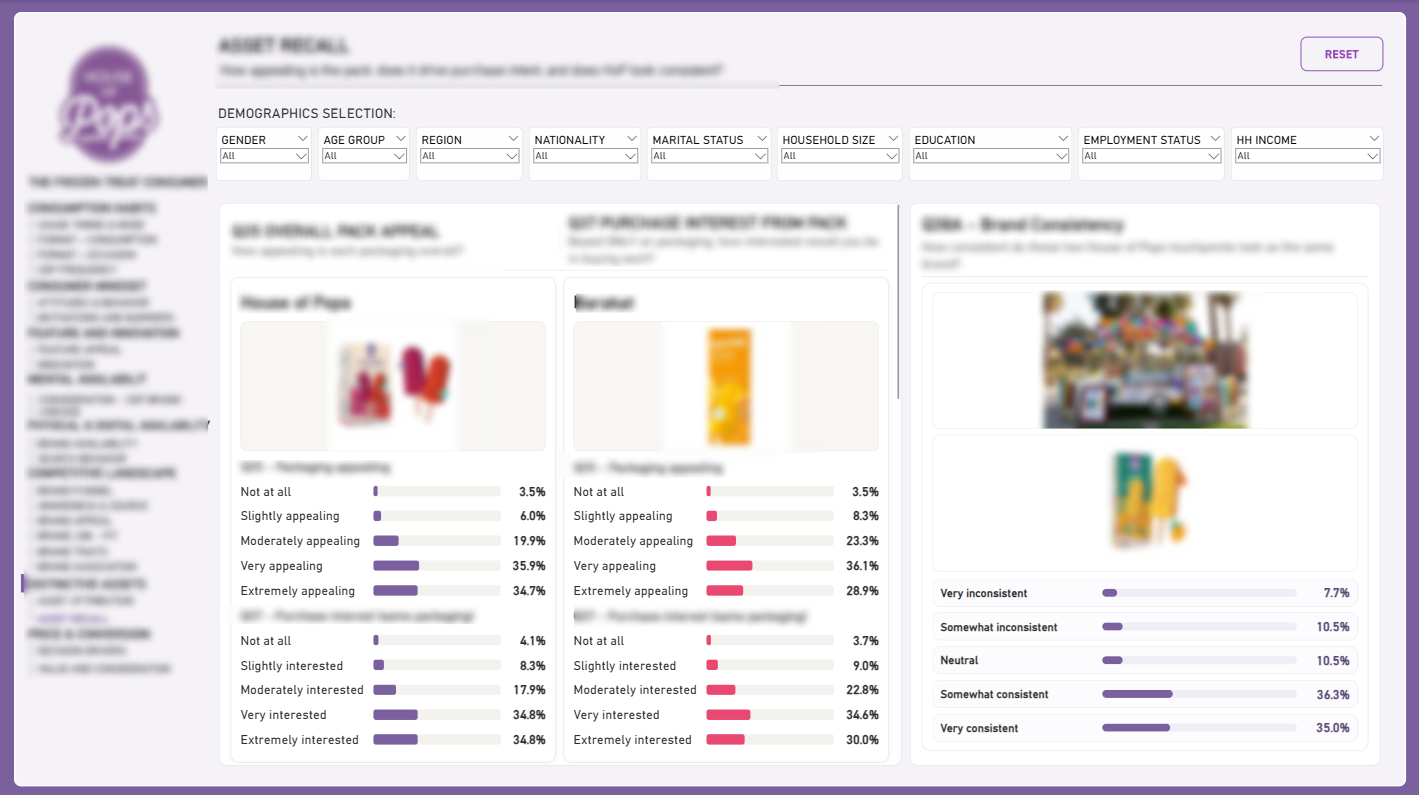Click the 35.9% value in House of Pops card
This screenshot has height=795, width=1419.
click(529, 566)
